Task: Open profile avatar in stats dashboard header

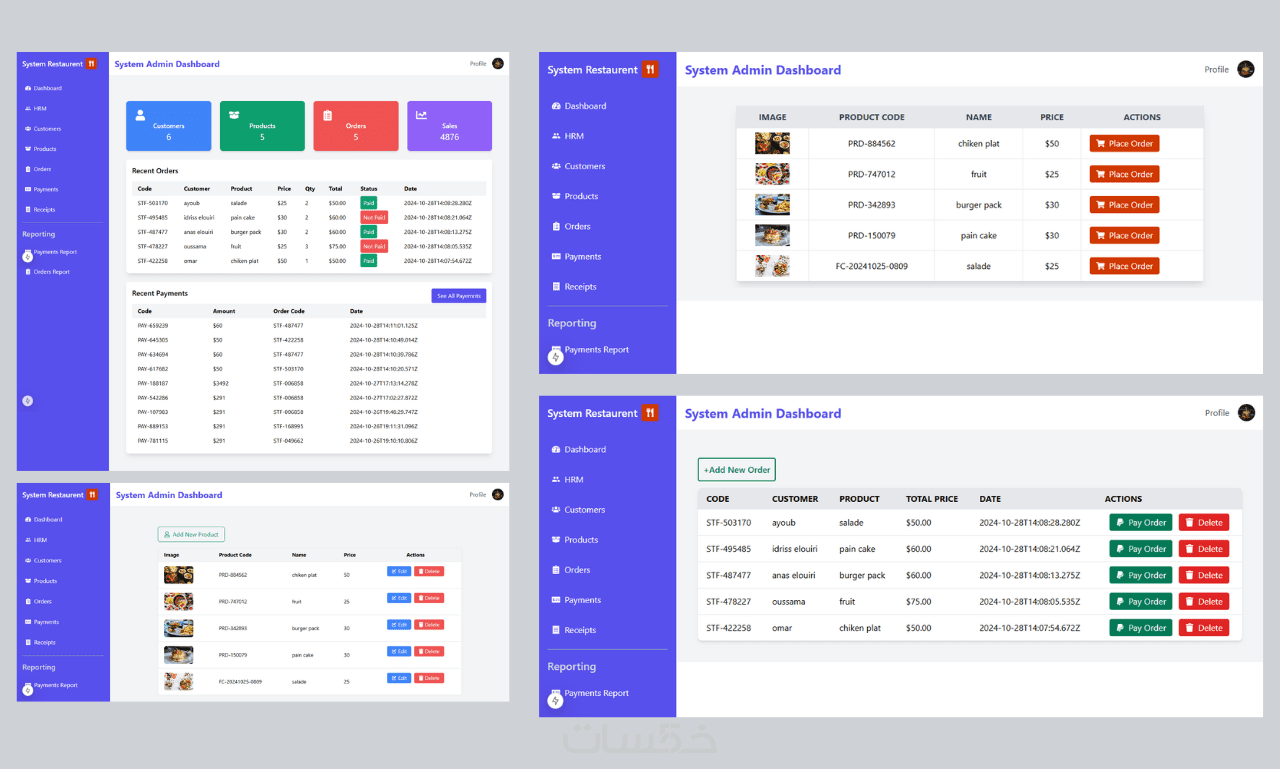Action: tap(498, 64)
